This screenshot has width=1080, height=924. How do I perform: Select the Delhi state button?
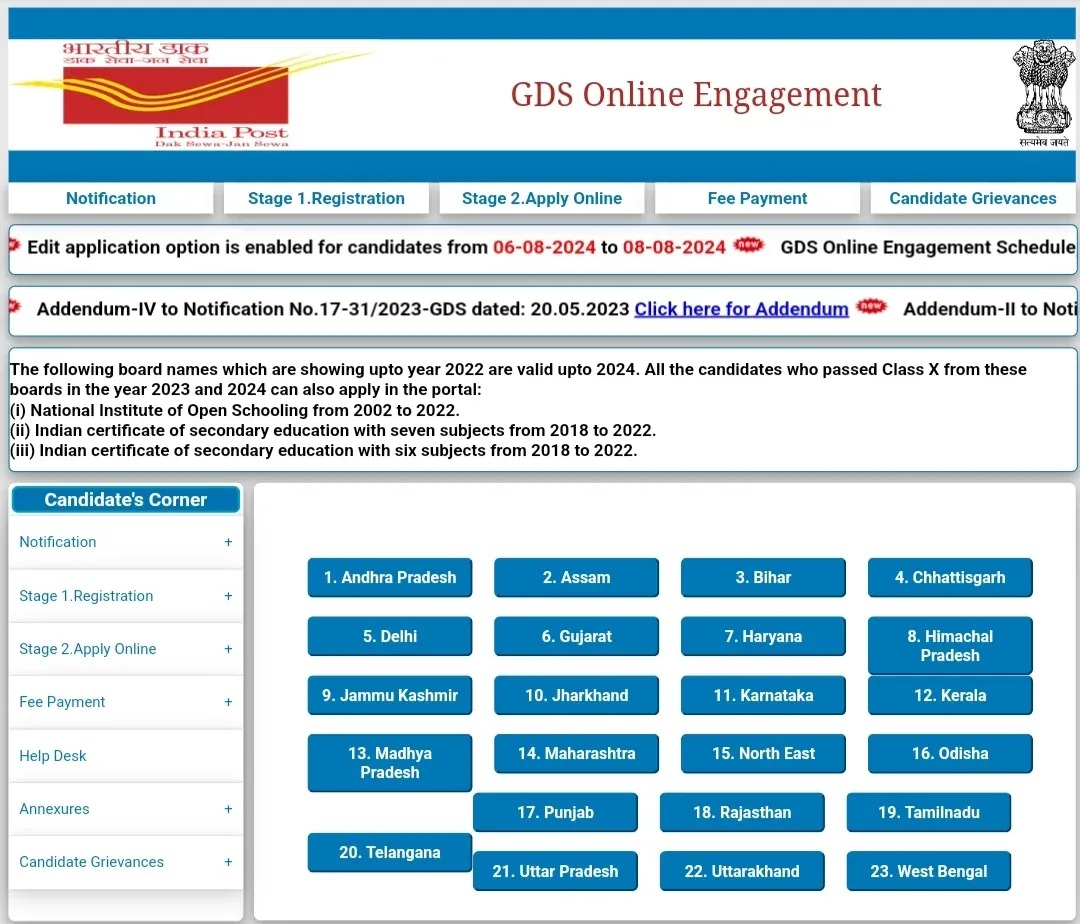pyautogui.click(x=390, y=636)
